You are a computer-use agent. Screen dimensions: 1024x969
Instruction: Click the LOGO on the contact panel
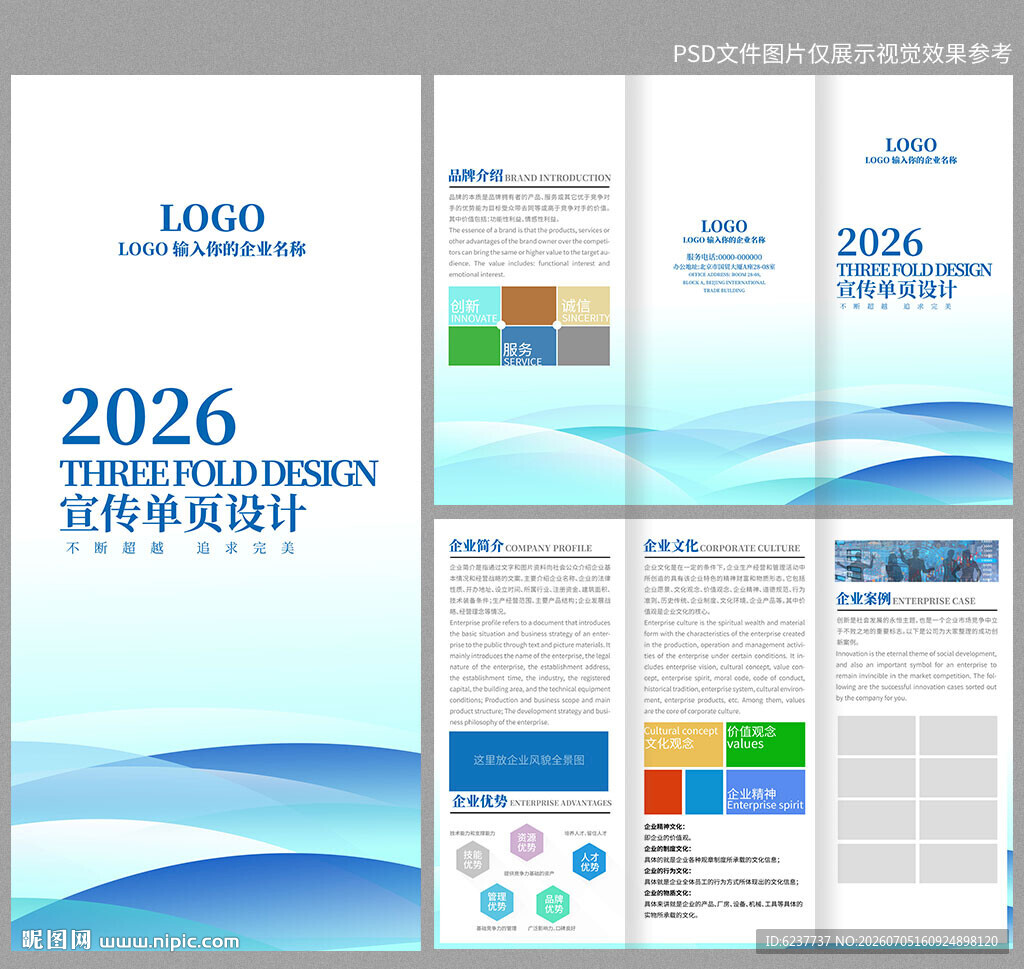point(724,226)
